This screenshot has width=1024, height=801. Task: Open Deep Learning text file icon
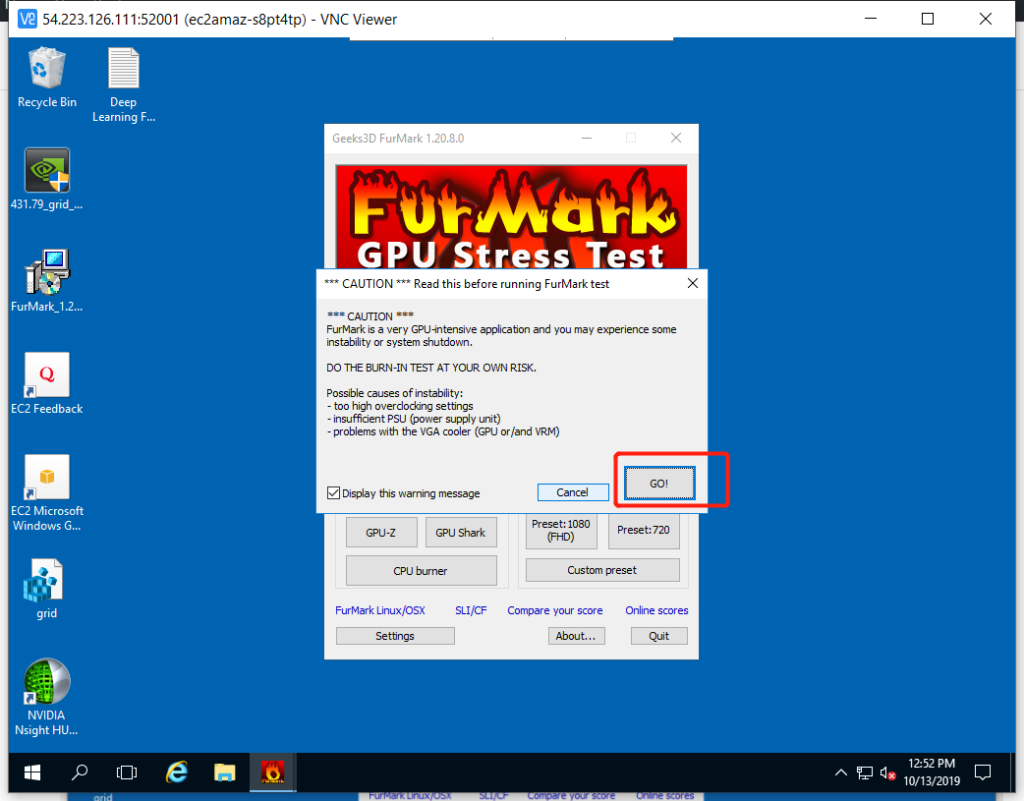tap(123, 71)
